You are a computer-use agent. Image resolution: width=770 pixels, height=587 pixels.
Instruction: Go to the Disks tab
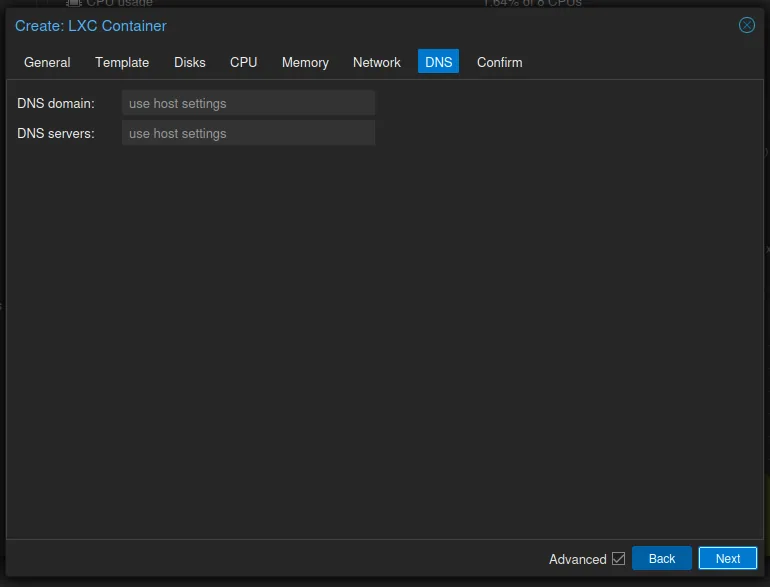click(190, 62)
